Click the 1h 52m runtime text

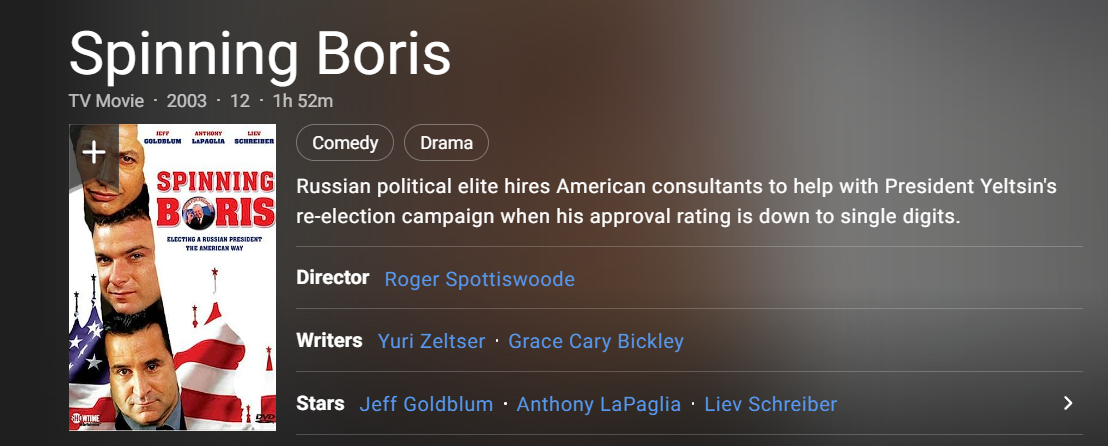(x=302, y=101)
